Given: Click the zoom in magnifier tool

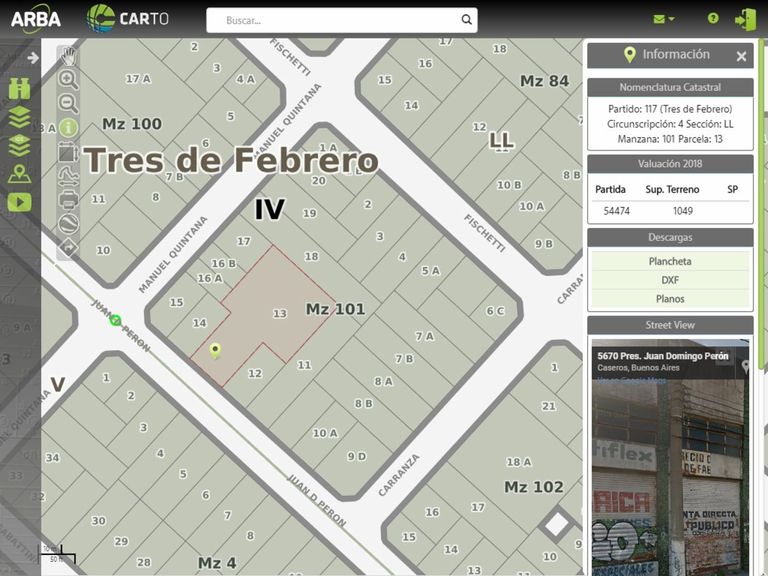Looking at the screenshot, I should coord(69,79).
